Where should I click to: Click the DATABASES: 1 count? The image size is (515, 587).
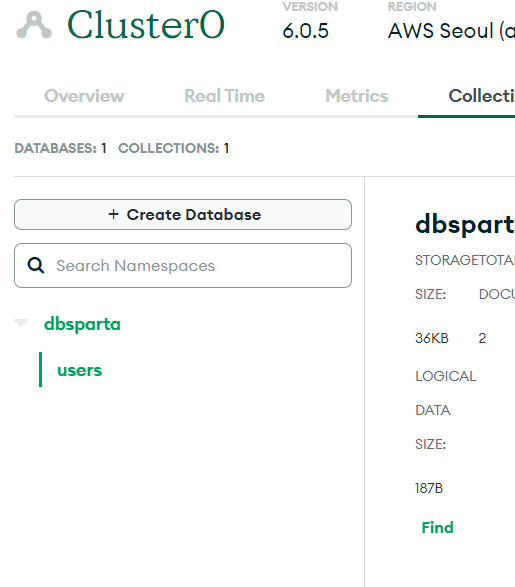[x=61, y=148]
